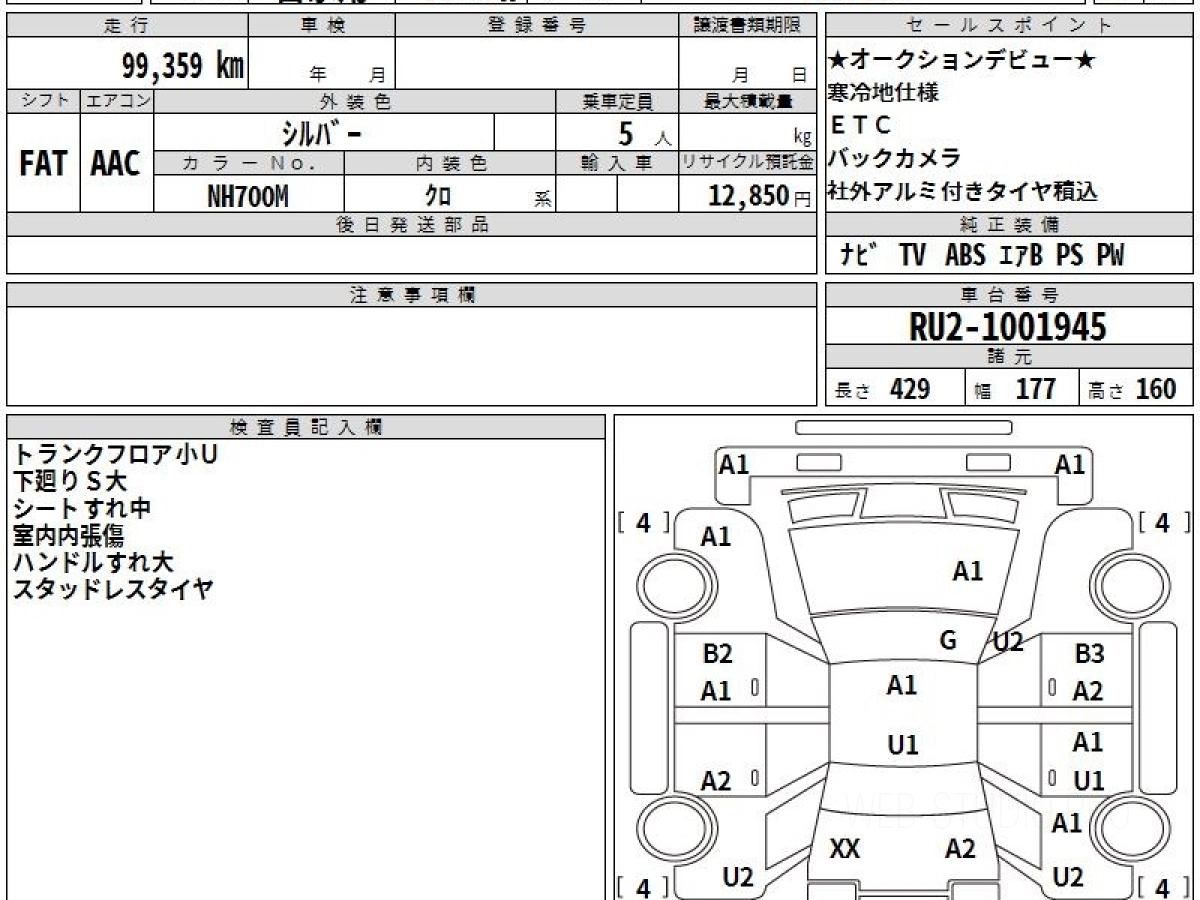1200x900 pixels.
Task: Click the ETC sales point entry
Action: tap(859, 125)
